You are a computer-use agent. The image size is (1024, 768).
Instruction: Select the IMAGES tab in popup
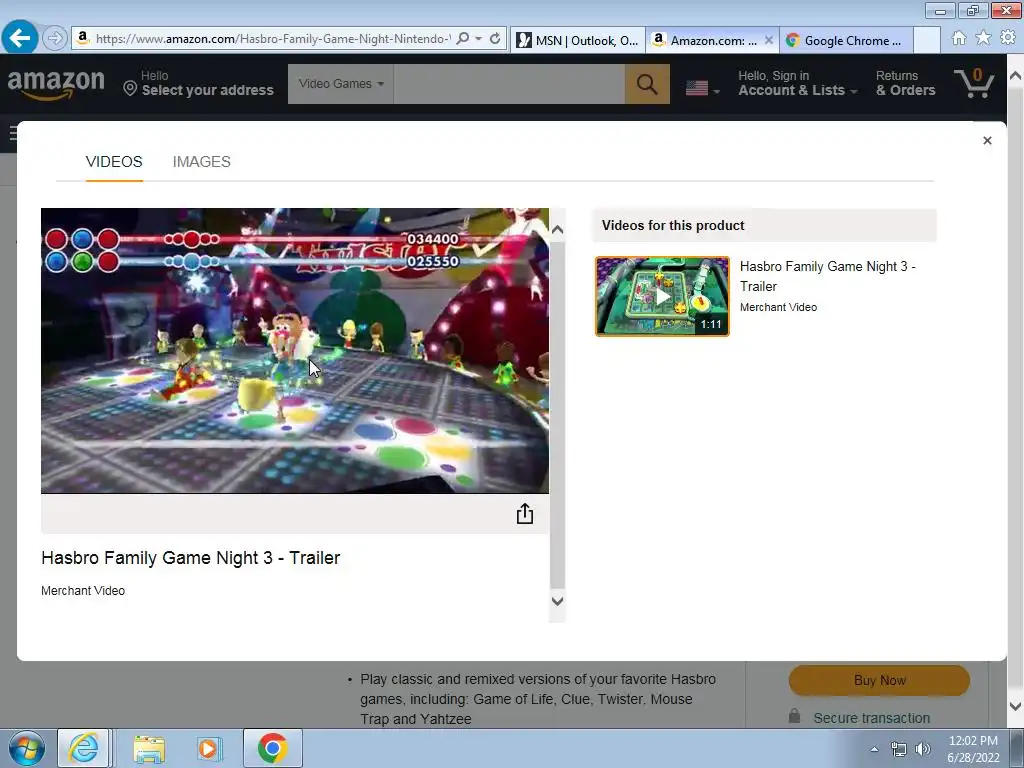201,161
